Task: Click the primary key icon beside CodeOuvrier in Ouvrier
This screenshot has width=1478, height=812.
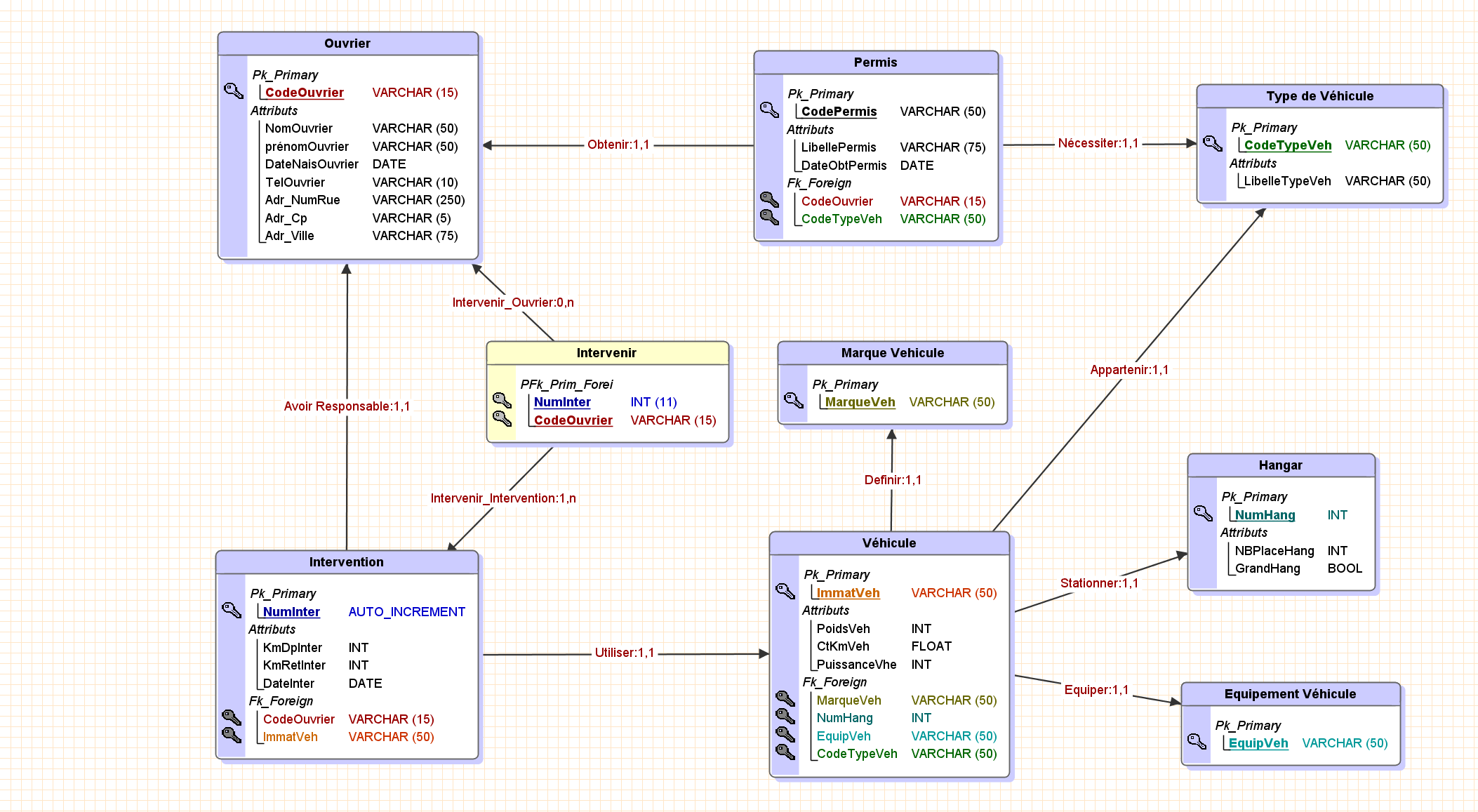Action: (x=234, y=91)
